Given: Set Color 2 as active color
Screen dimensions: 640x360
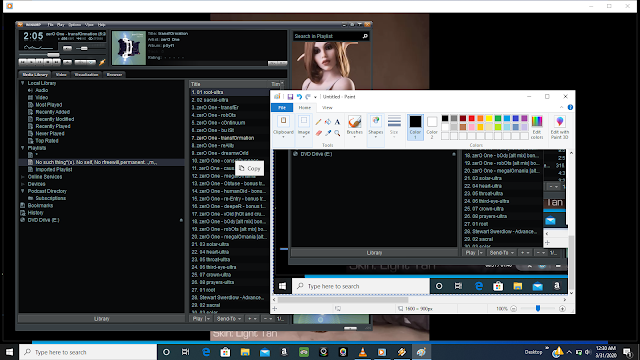Looking at the screenshot, I should pyautogui.click(x=432, y=127).
